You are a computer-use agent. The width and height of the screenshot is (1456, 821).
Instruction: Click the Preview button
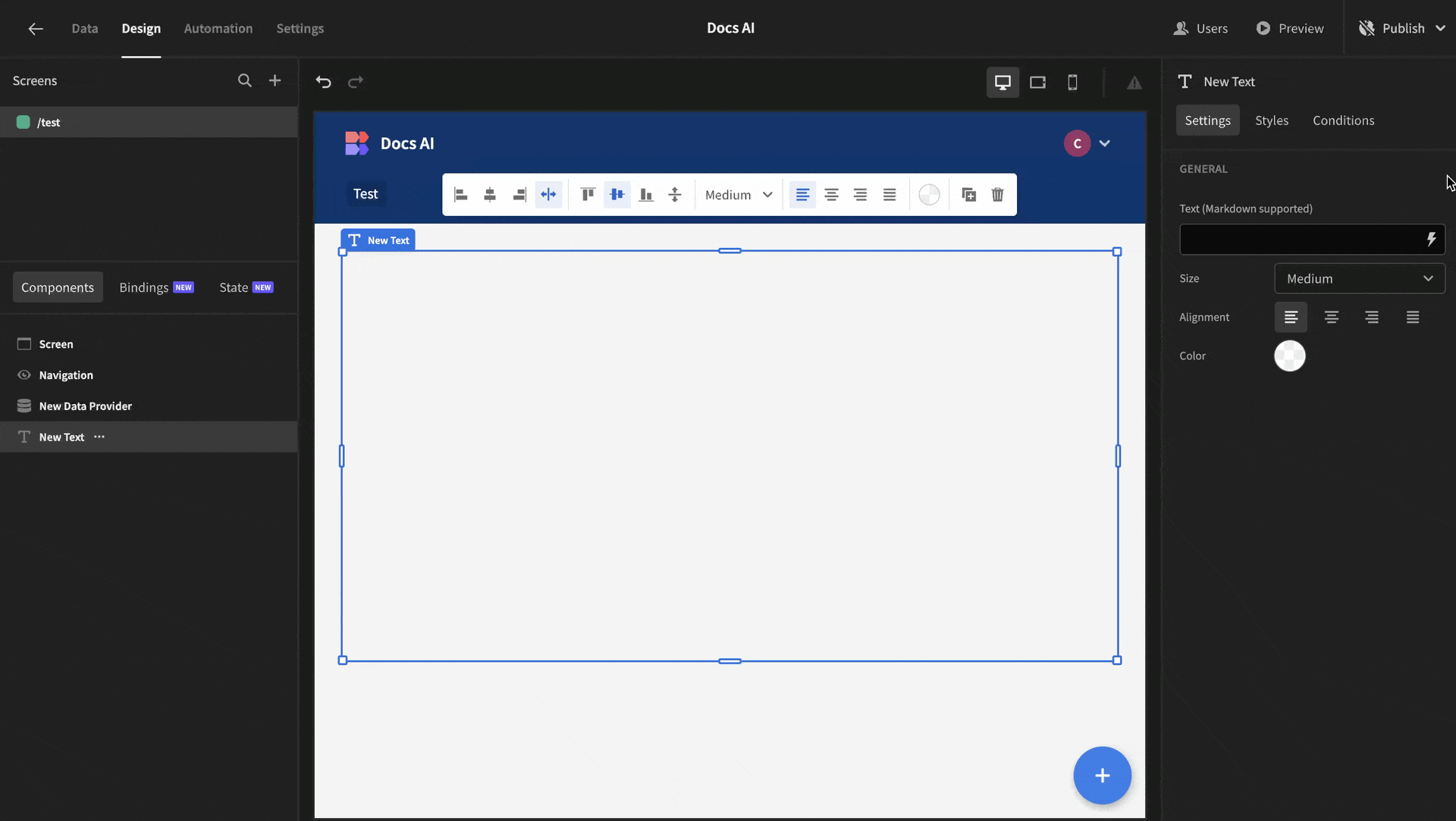click(1290, 28)
